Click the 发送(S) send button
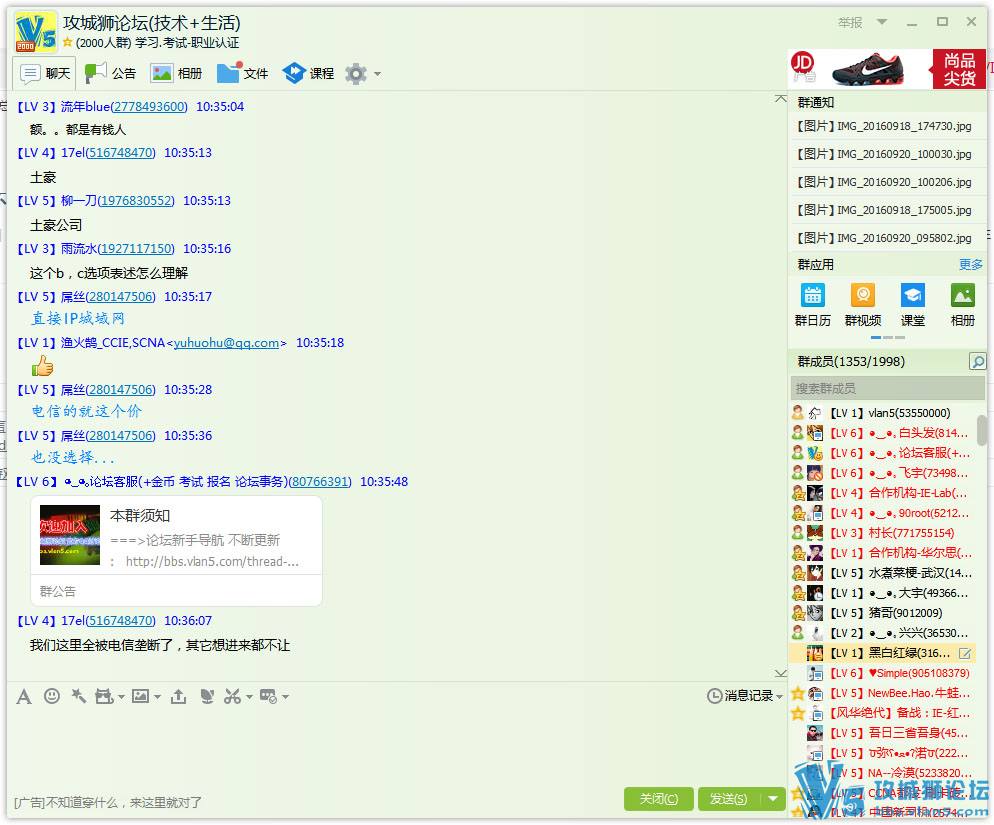The width and height of the screenshot is (994, 825). click(x=727, y=799)
